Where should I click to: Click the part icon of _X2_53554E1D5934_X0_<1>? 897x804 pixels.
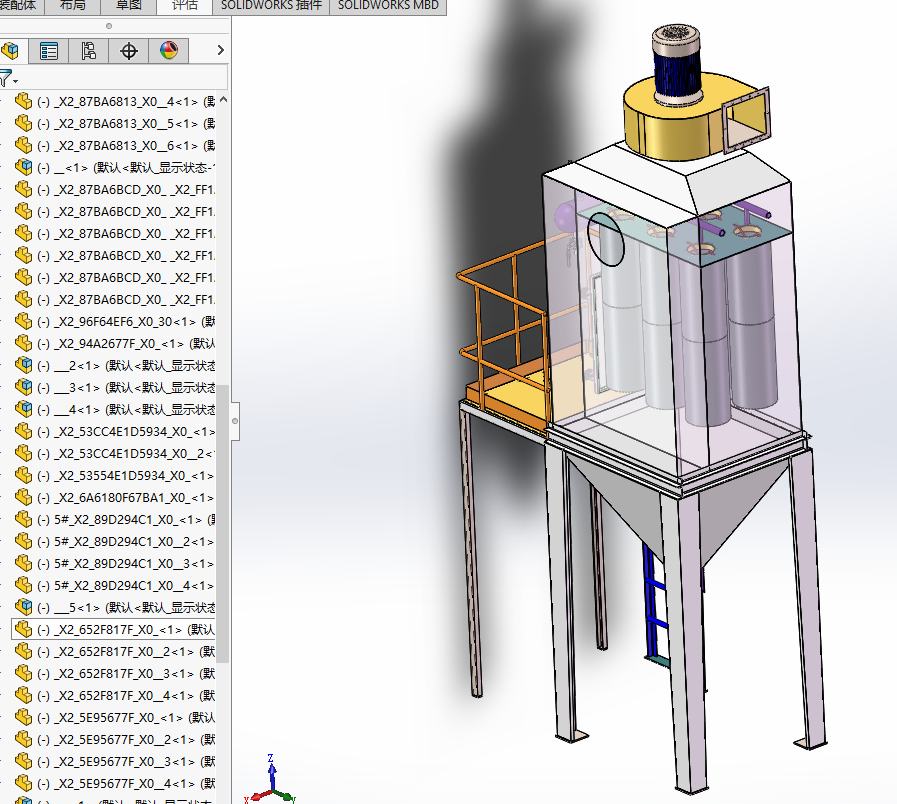(23, 475)
